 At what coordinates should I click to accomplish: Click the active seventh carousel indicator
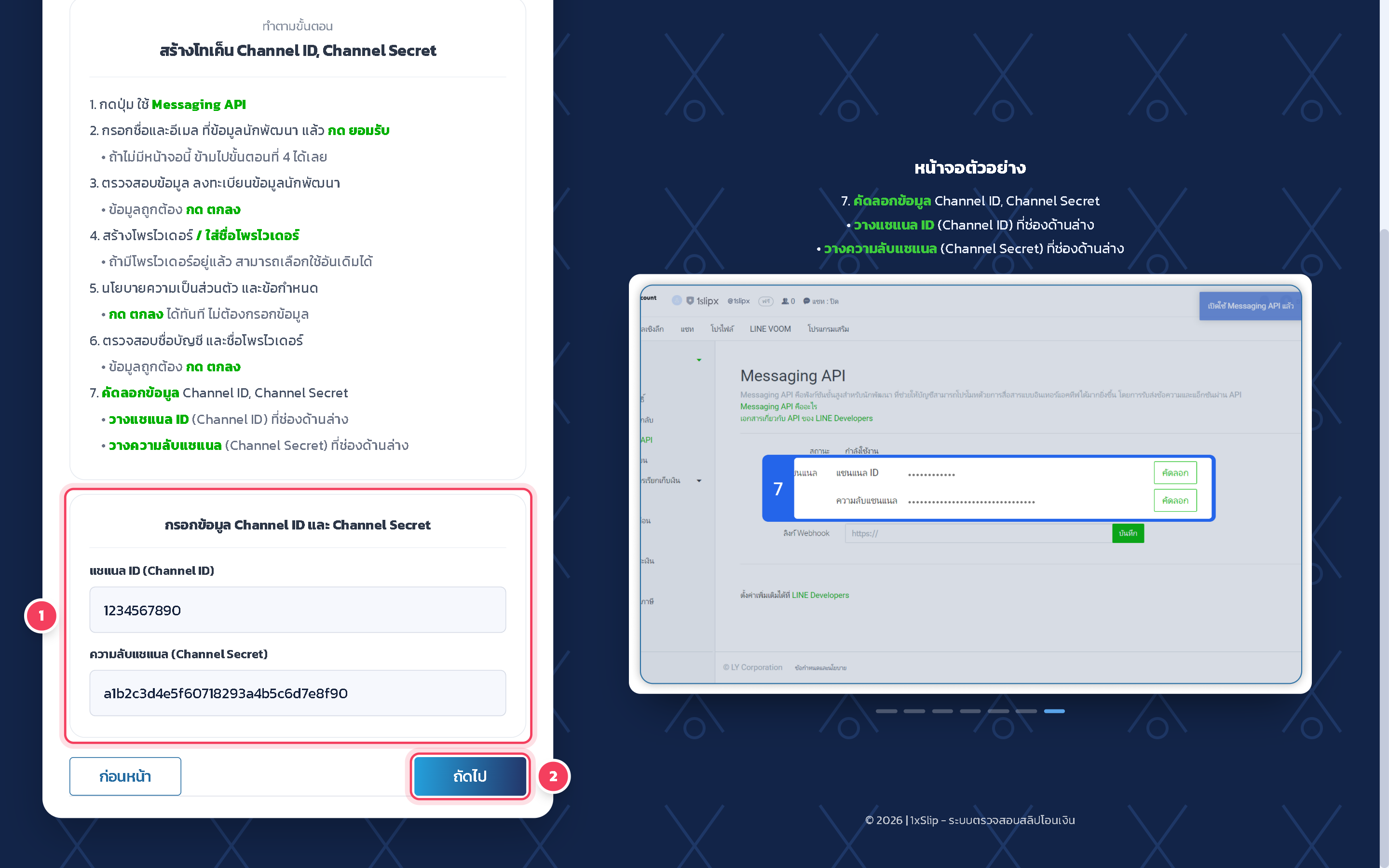click(x=1054, y=711)
